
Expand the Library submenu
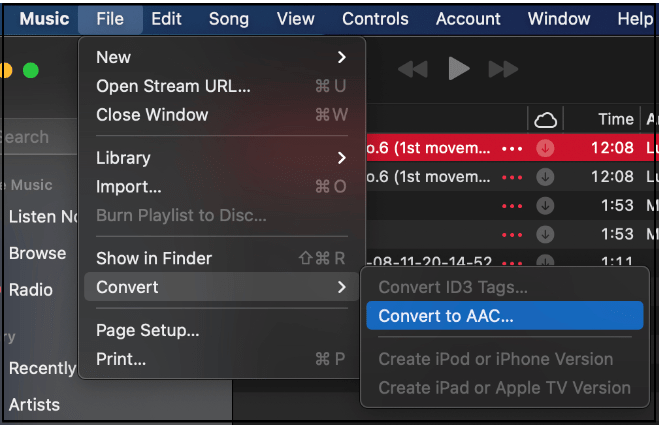(221, 158)
